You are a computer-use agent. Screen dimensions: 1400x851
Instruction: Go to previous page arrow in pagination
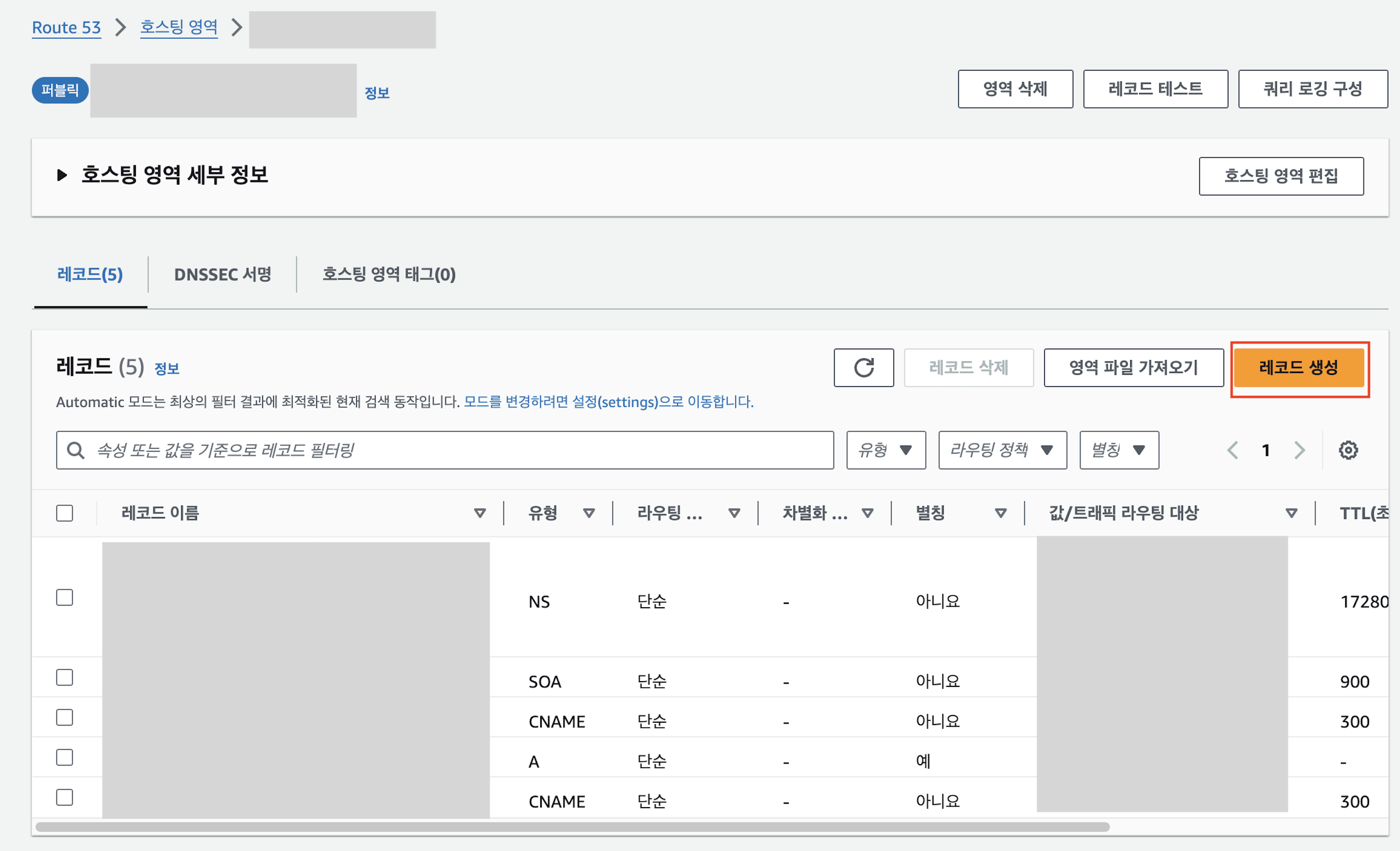click(1232, 450)
